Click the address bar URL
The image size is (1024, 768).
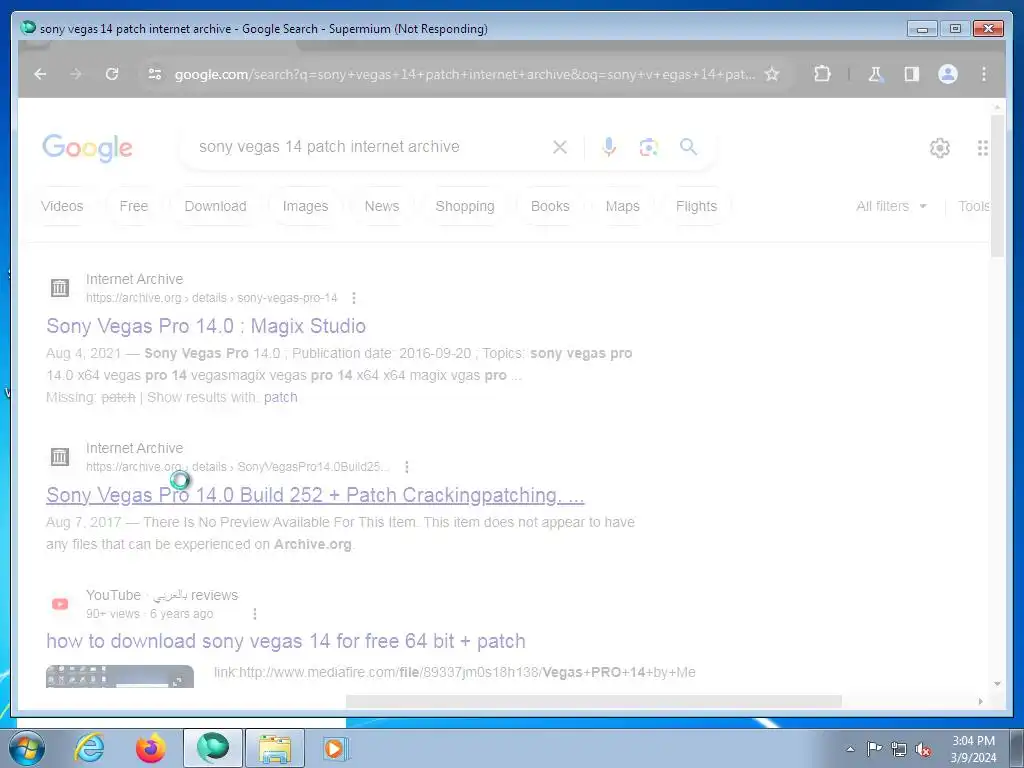pos(465,74)
